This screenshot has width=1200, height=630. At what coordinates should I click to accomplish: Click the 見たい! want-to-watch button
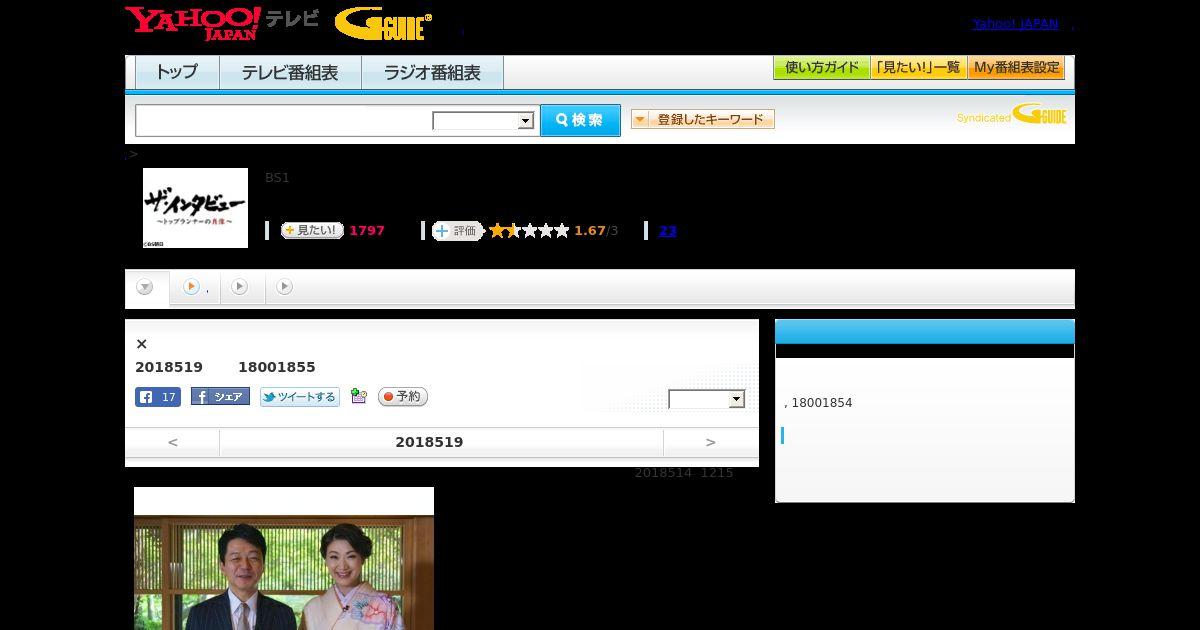(x=312, y=230)
